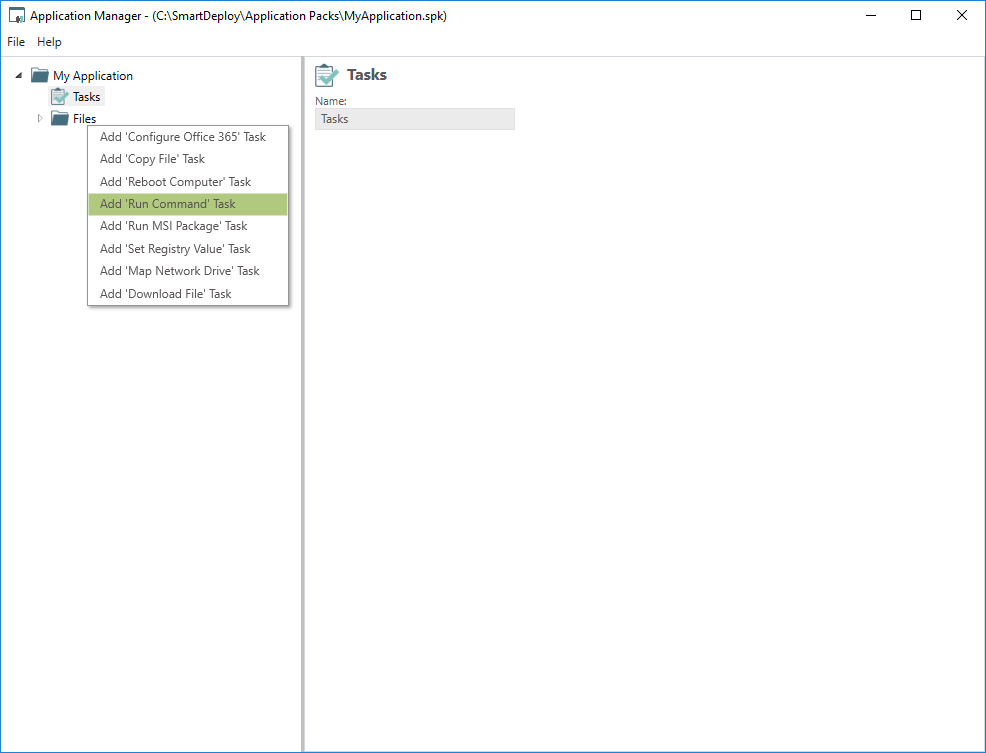Choose Add 'Copy File' Task

(187, 159)
